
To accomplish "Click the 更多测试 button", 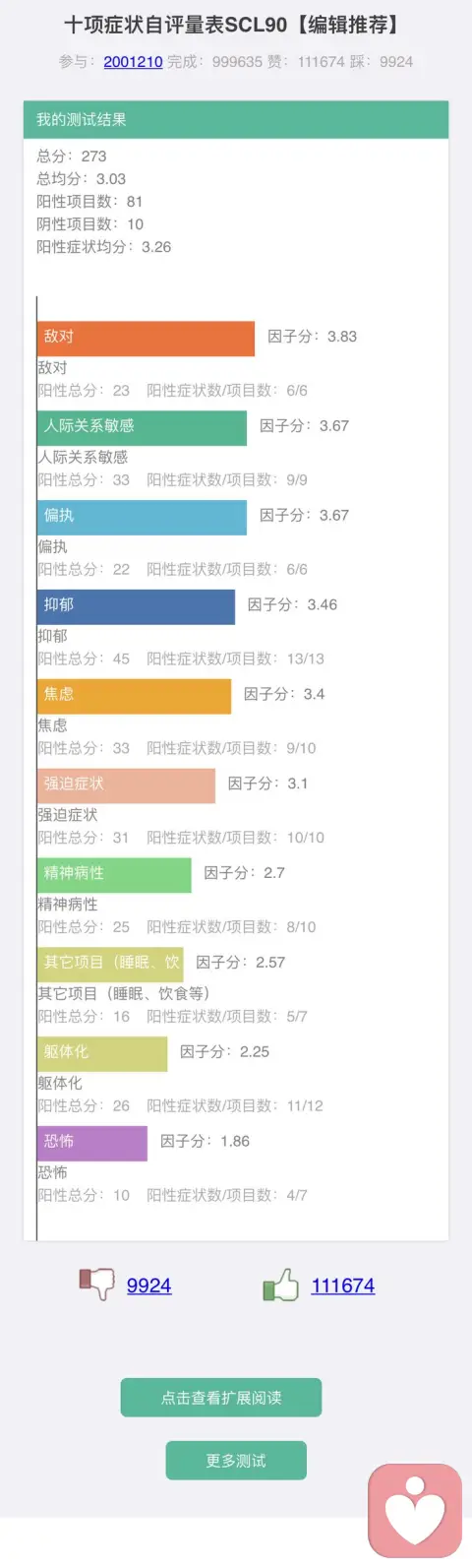I will coord(236,1461).
